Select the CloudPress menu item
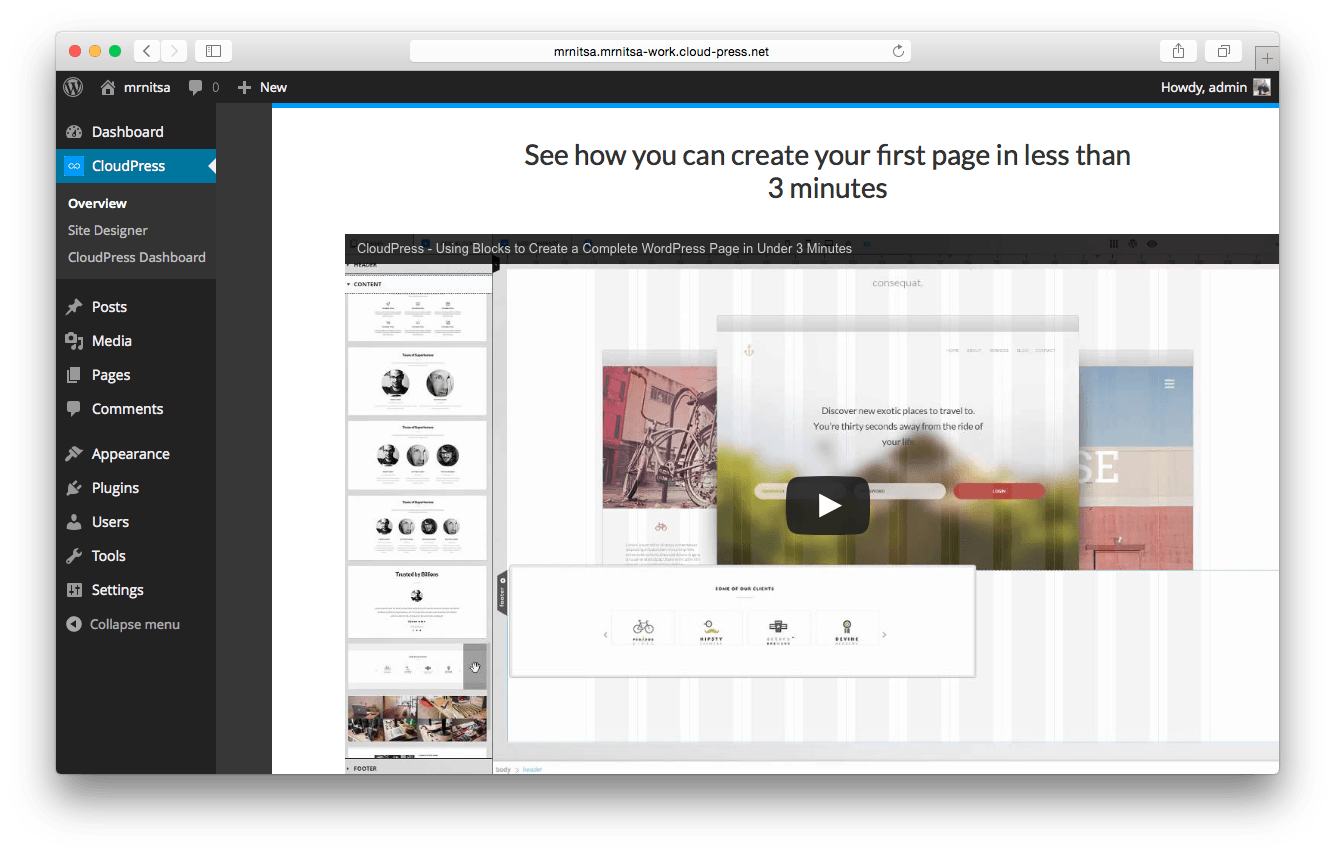This screenshot has height=854, width=1335. pos(128,166)
